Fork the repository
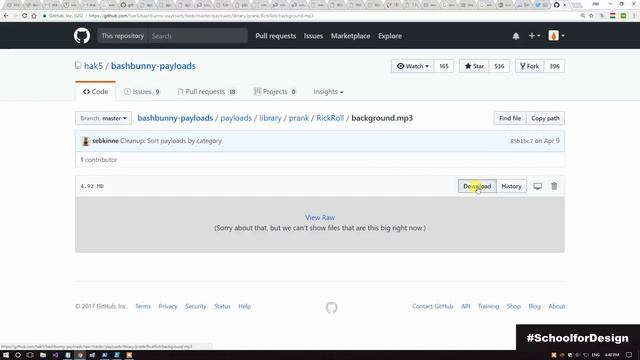 529,66
